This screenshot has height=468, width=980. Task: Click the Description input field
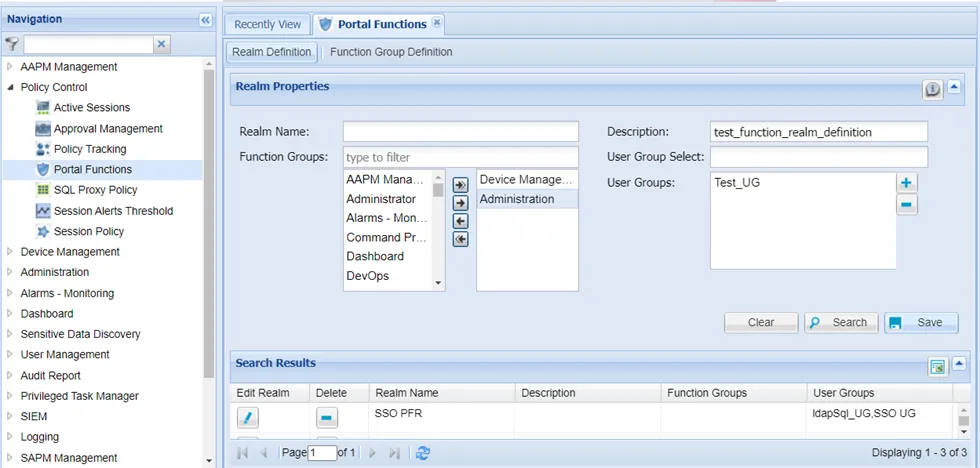819,132
